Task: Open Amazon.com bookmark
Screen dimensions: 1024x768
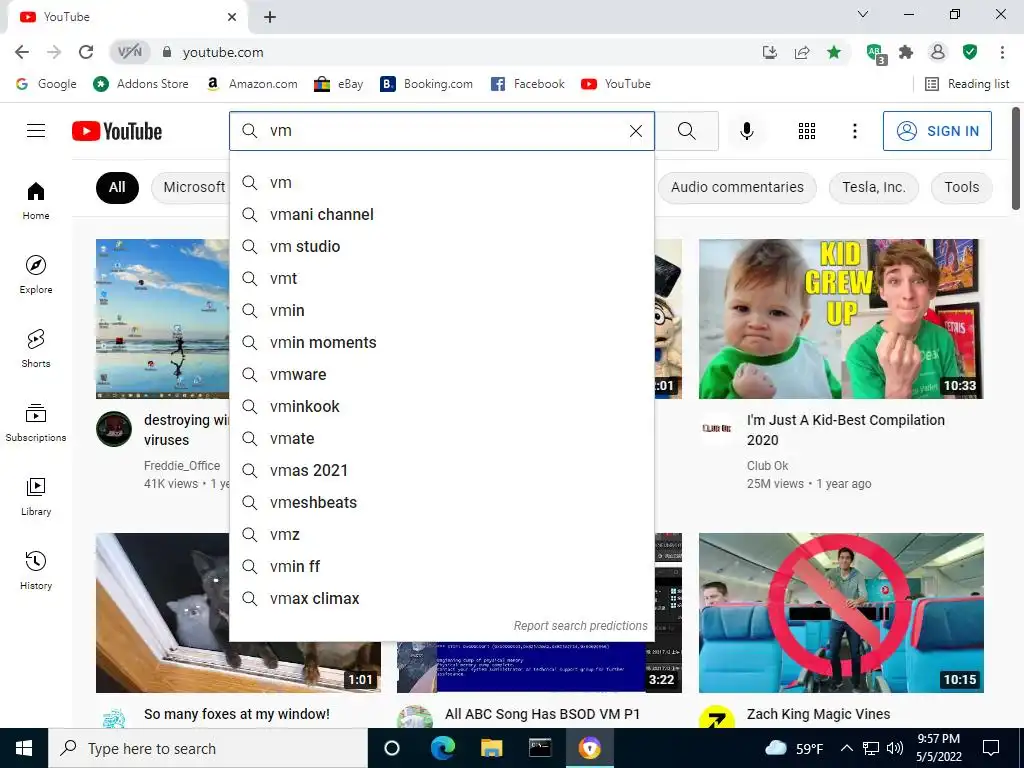Action: point(251,84)
